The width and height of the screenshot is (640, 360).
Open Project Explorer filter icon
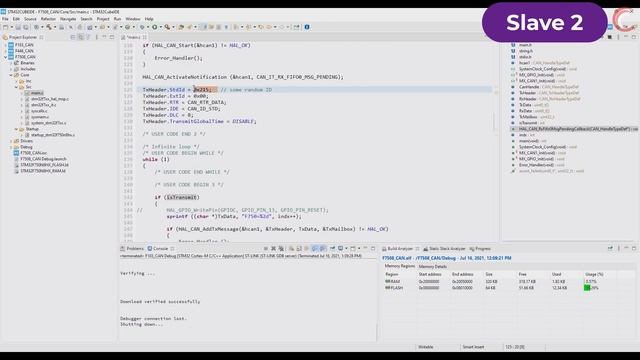click(88, 37)
